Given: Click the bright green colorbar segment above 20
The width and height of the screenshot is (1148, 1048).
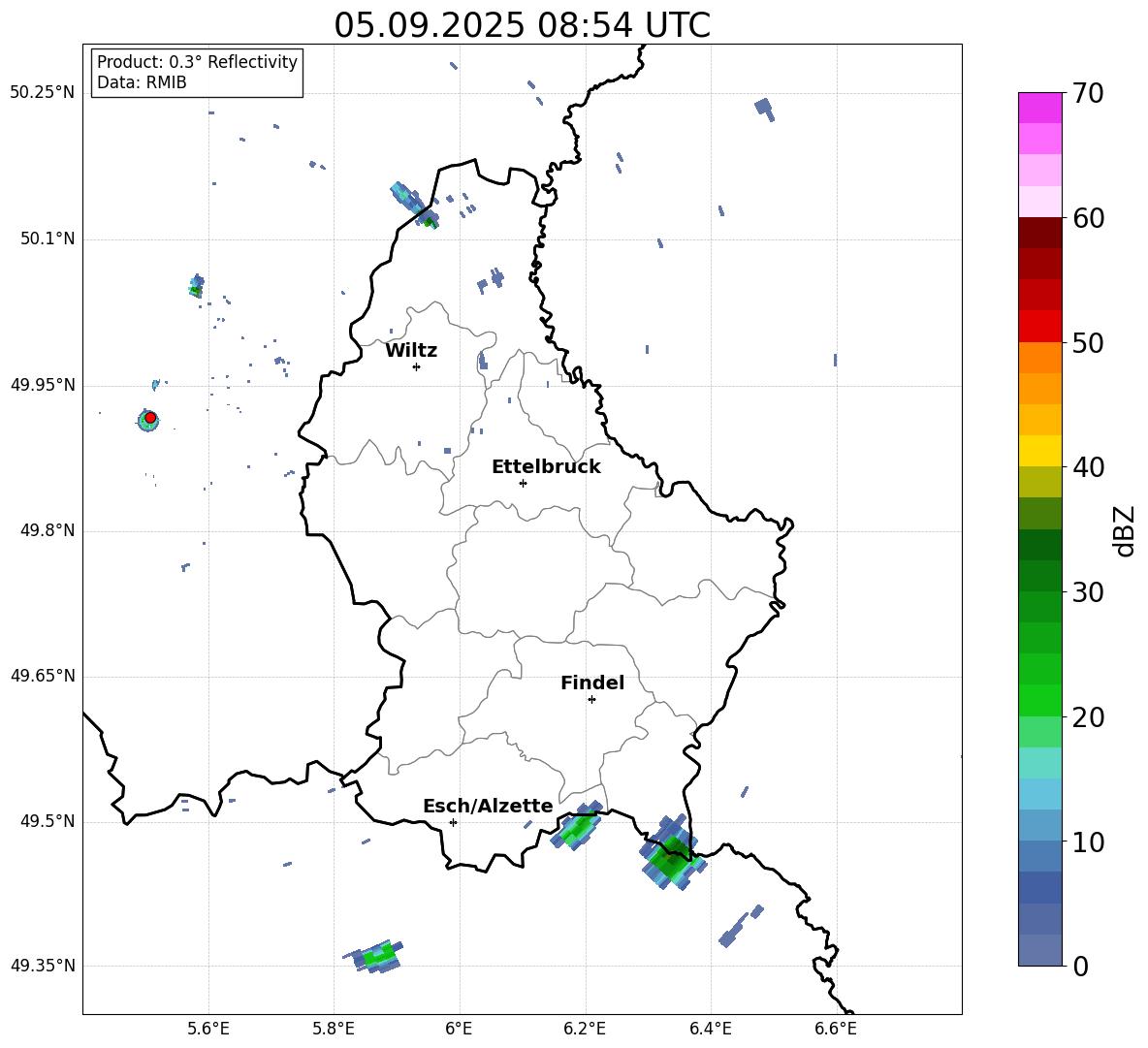Looking at the screenshot, I should point(1039,700).
